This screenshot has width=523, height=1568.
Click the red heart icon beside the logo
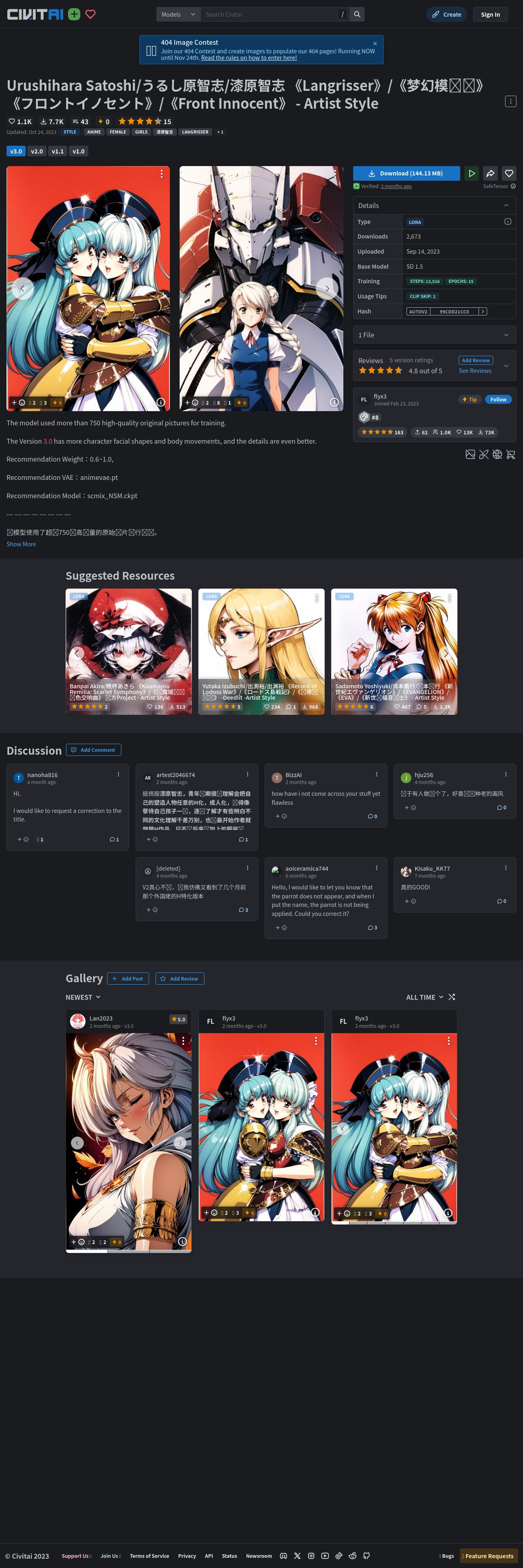pos(91,14)
